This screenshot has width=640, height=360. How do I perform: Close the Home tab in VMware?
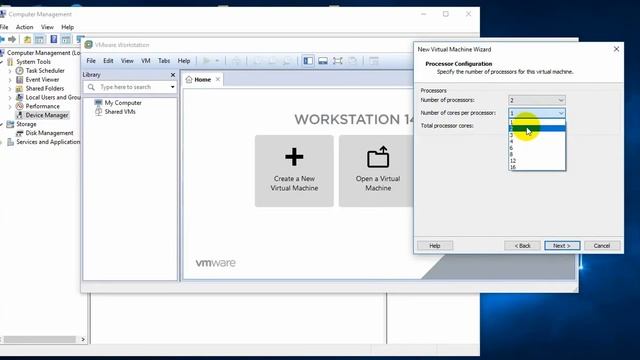(x=218, y=79)
